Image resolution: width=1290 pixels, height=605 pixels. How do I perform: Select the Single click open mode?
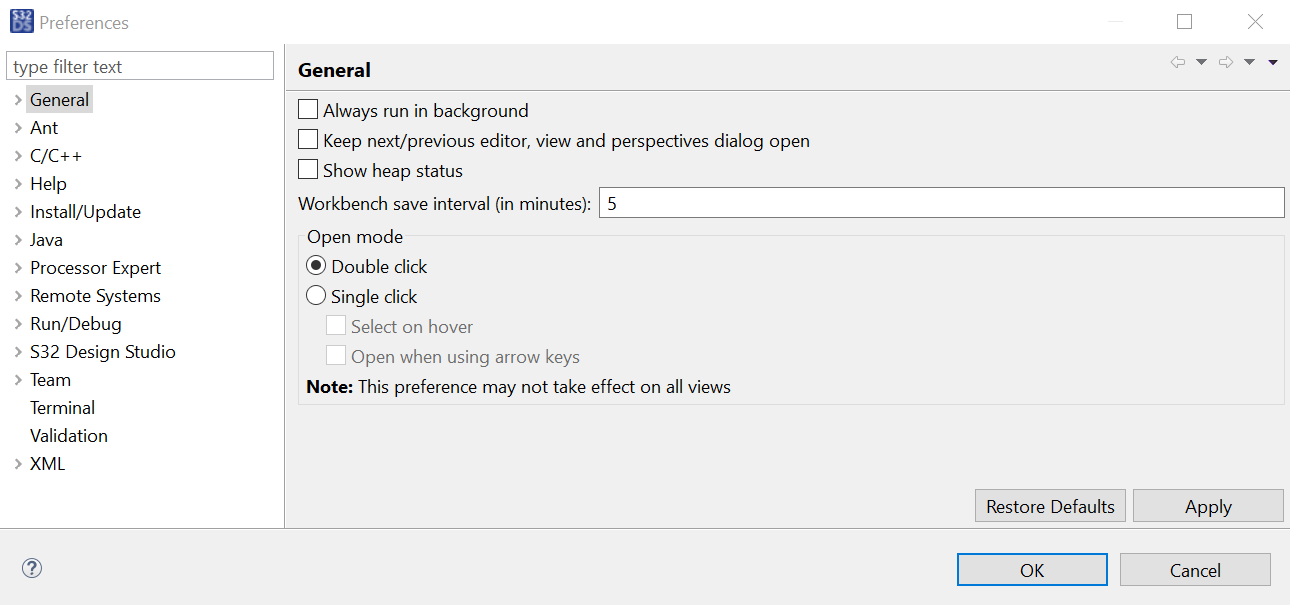tap(316, 296)
